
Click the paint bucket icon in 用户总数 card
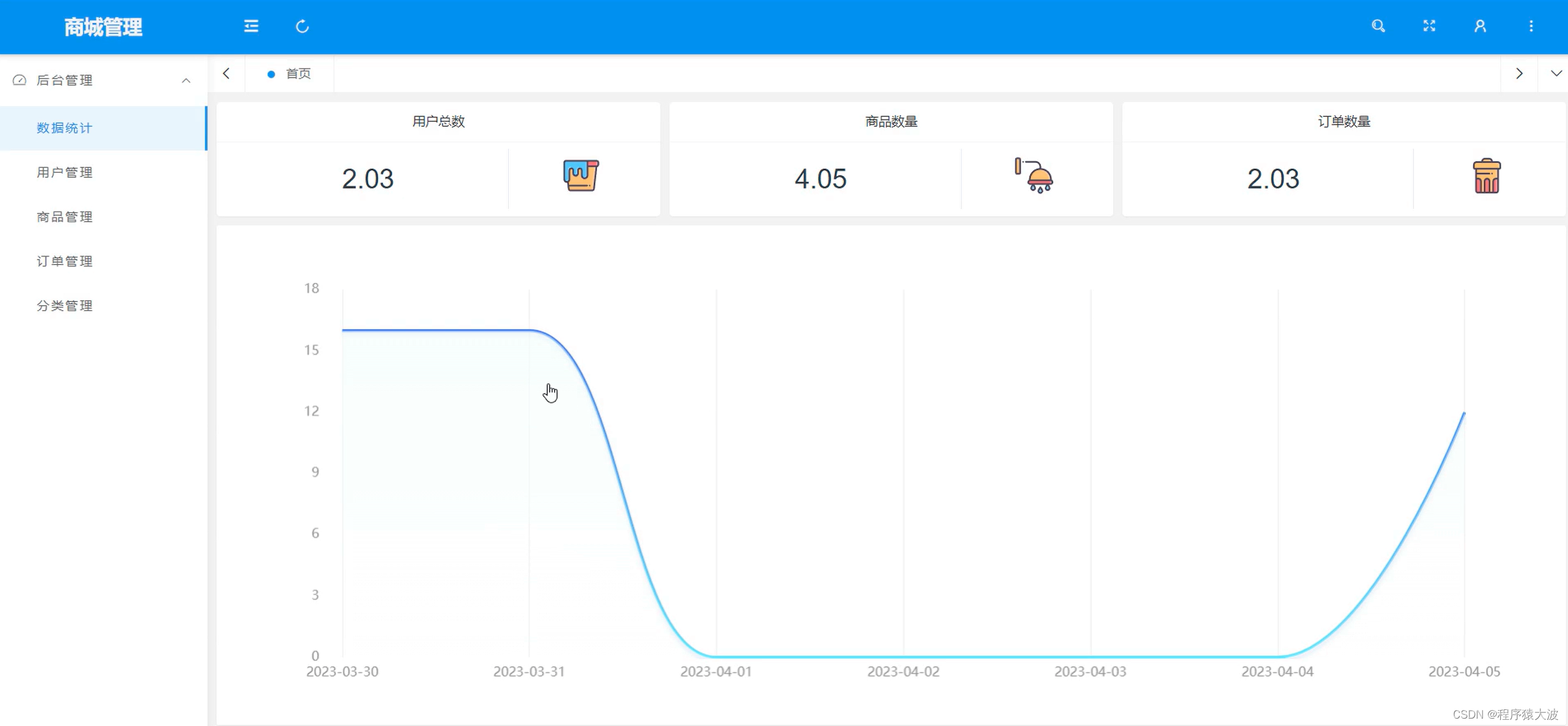pos(581,176)
